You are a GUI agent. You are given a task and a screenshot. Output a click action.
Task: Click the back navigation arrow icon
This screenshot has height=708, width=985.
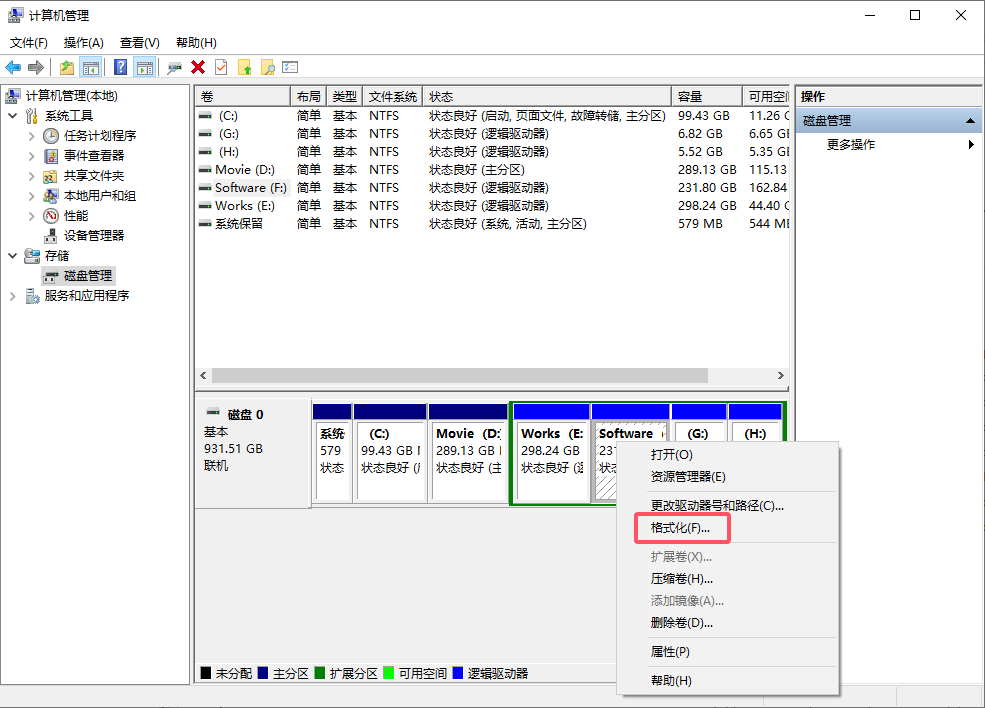pos(12,67)
